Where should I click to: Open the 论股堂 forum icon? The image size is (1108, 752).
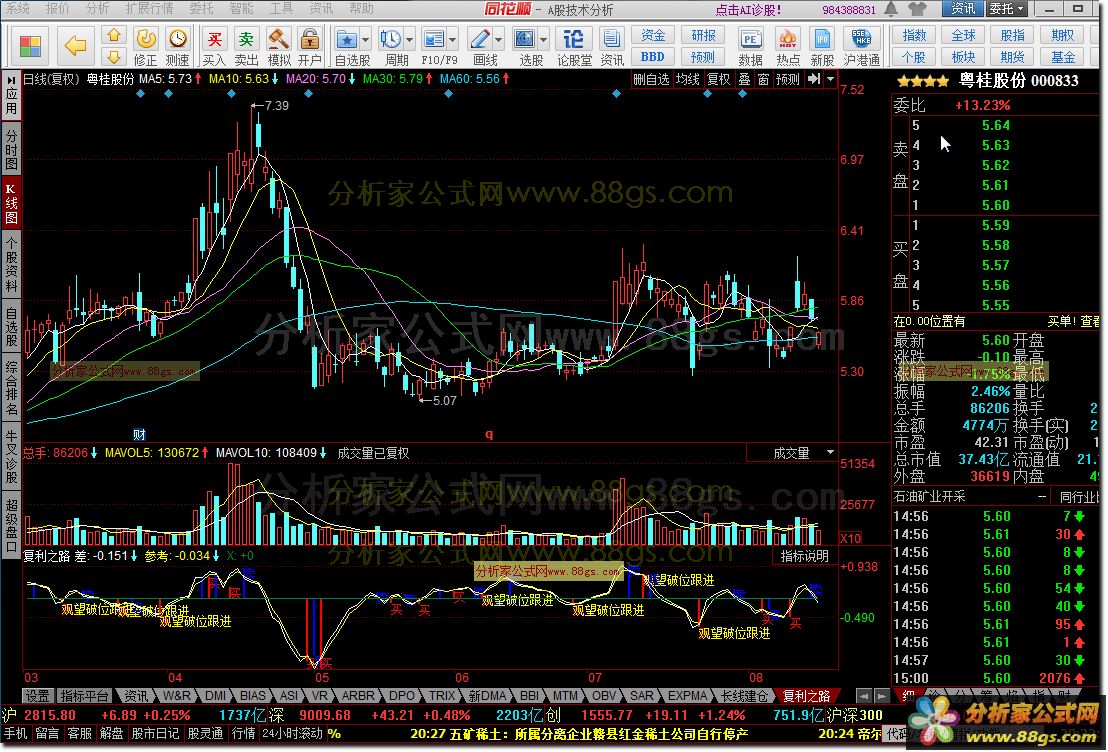(574, 47)
